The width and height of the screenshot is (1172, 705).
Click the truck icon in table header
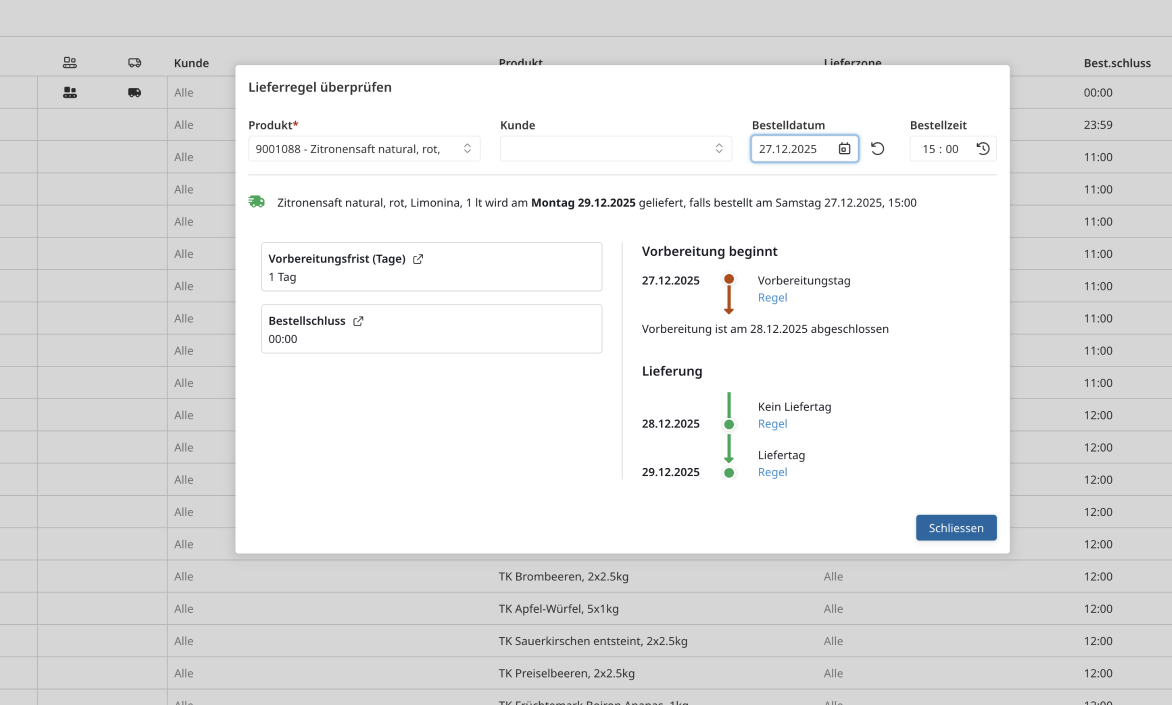pyautogui.click(x=134, y=63)
